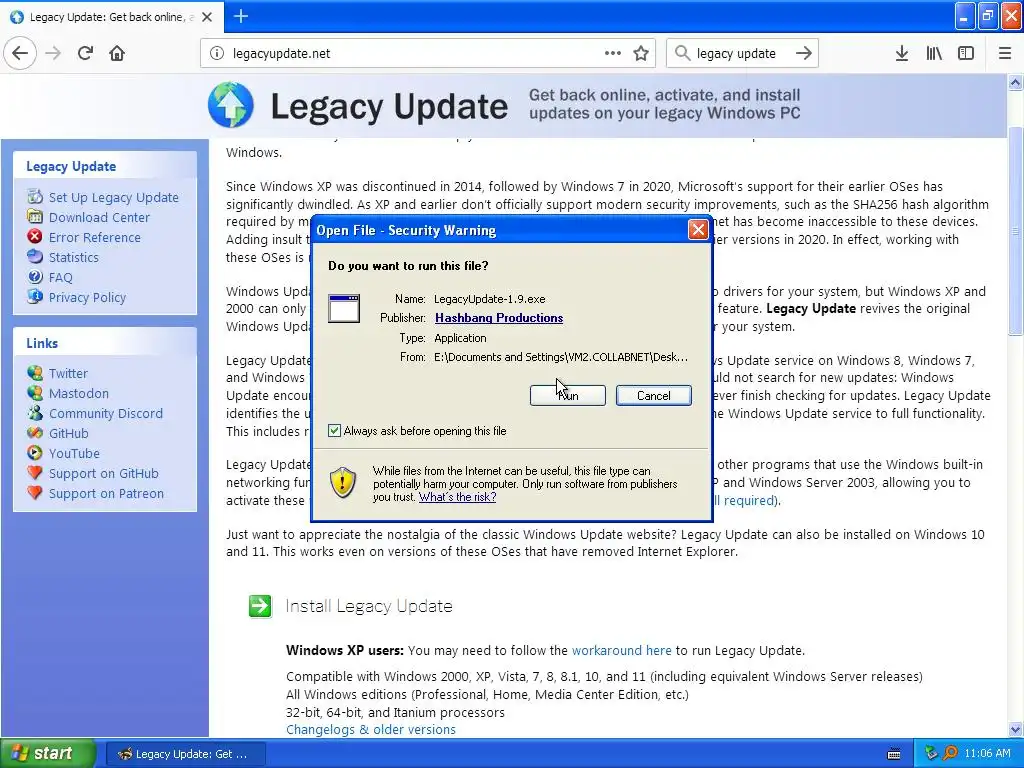The width and height of the screenshot is (1024, 768).
Task: Submit search with arrow in search box
Action: pos(804,53)
